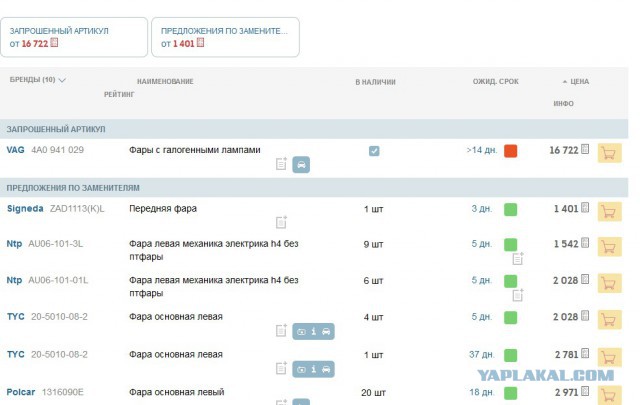The image size is (640, 405).
Task: Select article number ZAD1113(K)L
Action: [x=77, y=209]
